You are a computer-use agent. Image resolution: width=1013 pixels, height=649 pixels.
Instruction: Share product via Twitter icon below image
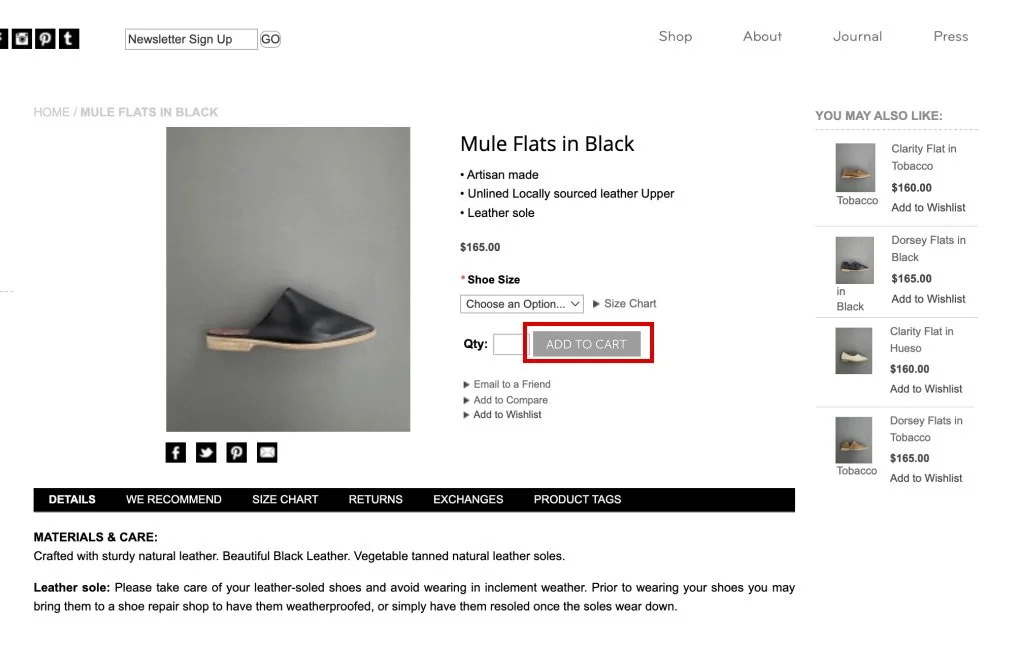pyautogui.click(x=206, y=453)
